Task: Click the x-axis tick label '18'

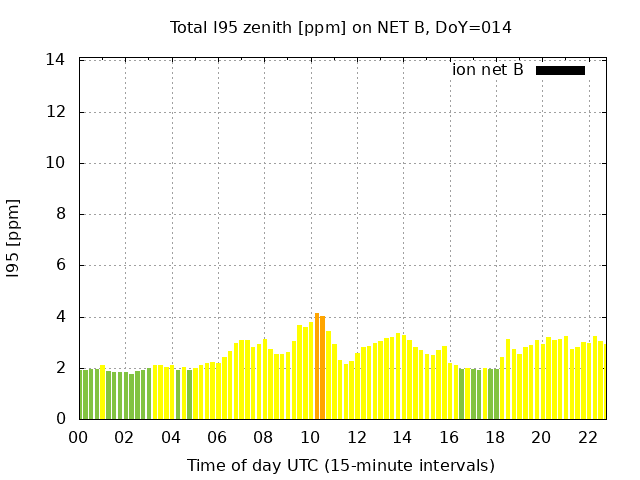Action: pyautogui.click(x=495, y=437)
